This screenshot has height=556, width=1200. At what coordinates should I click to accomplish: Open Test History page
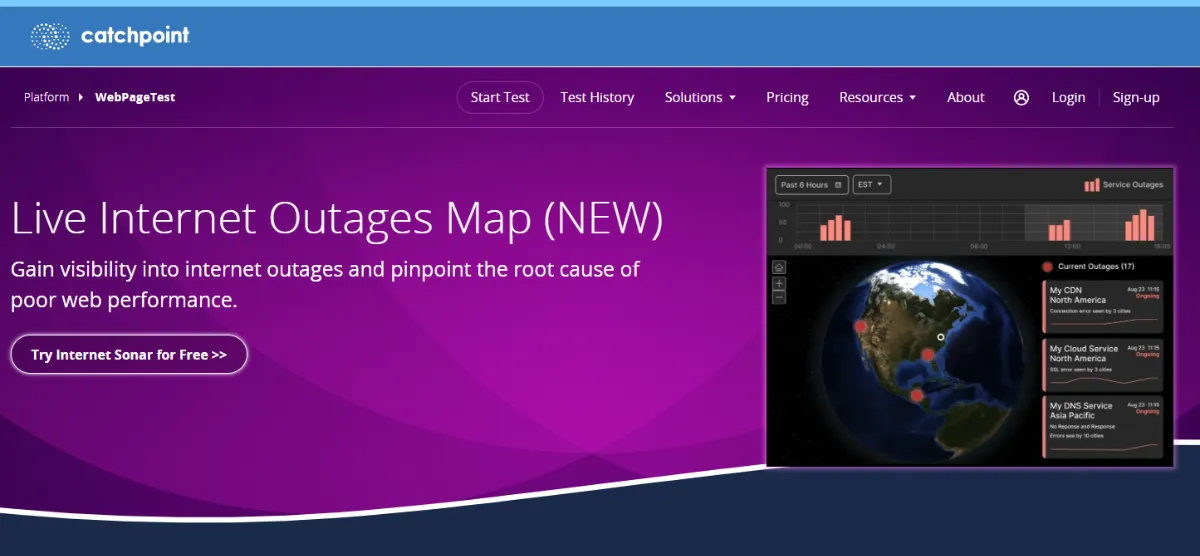pos(597,97)
